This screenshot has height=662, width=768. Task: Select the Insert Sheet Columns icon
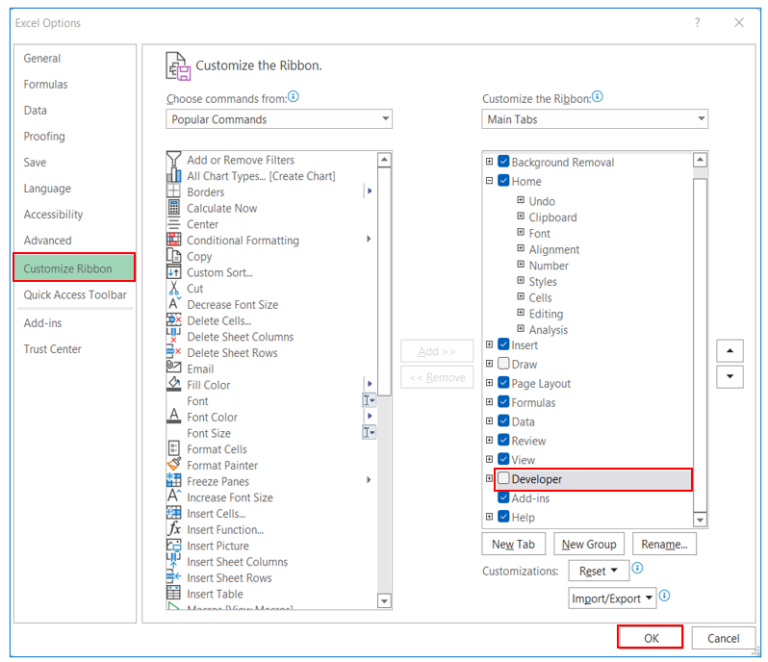click(174, 561)
